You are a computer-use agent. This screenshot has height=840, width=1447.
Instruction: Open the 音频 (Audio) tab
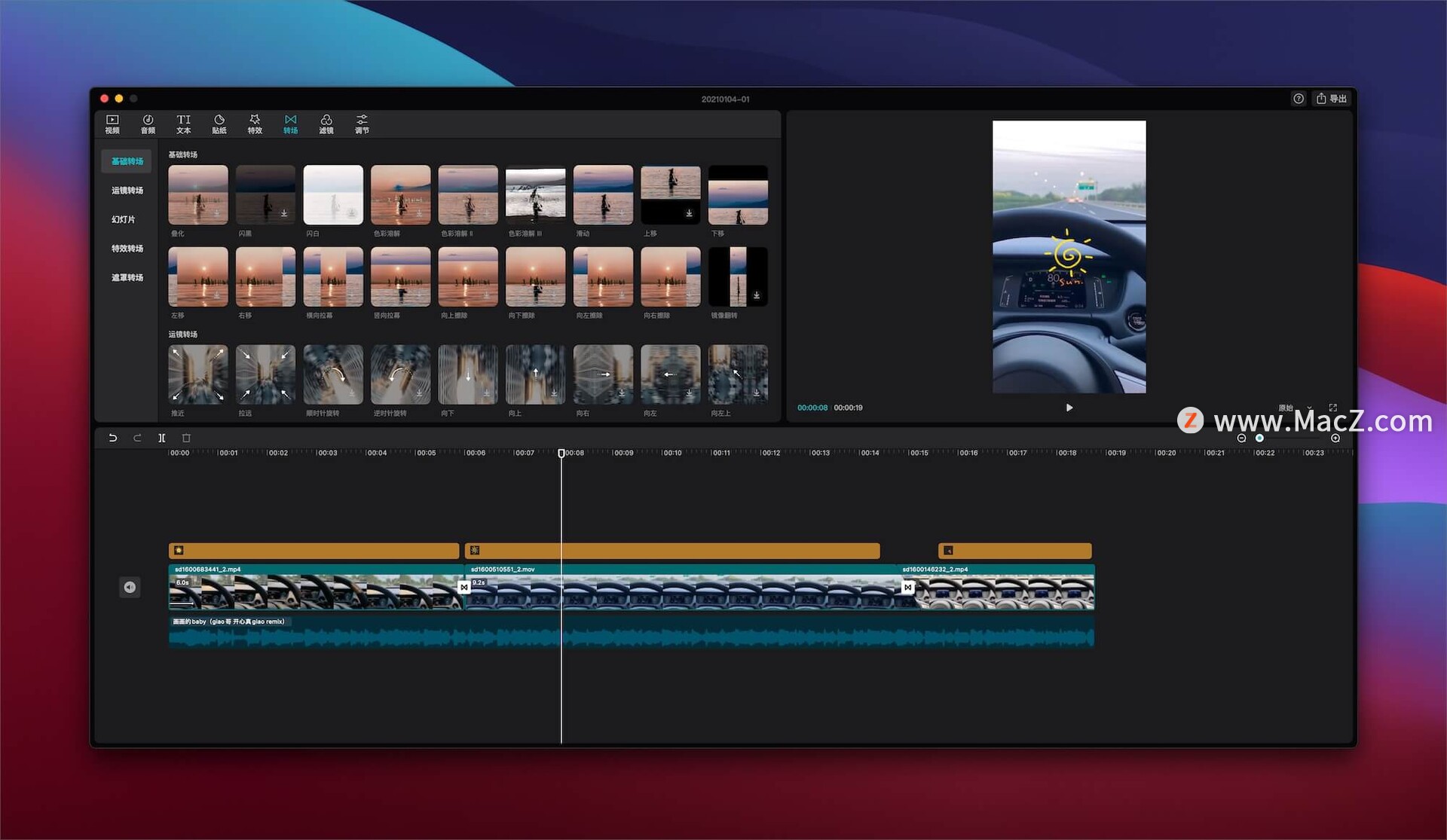[x=148, y=124]
